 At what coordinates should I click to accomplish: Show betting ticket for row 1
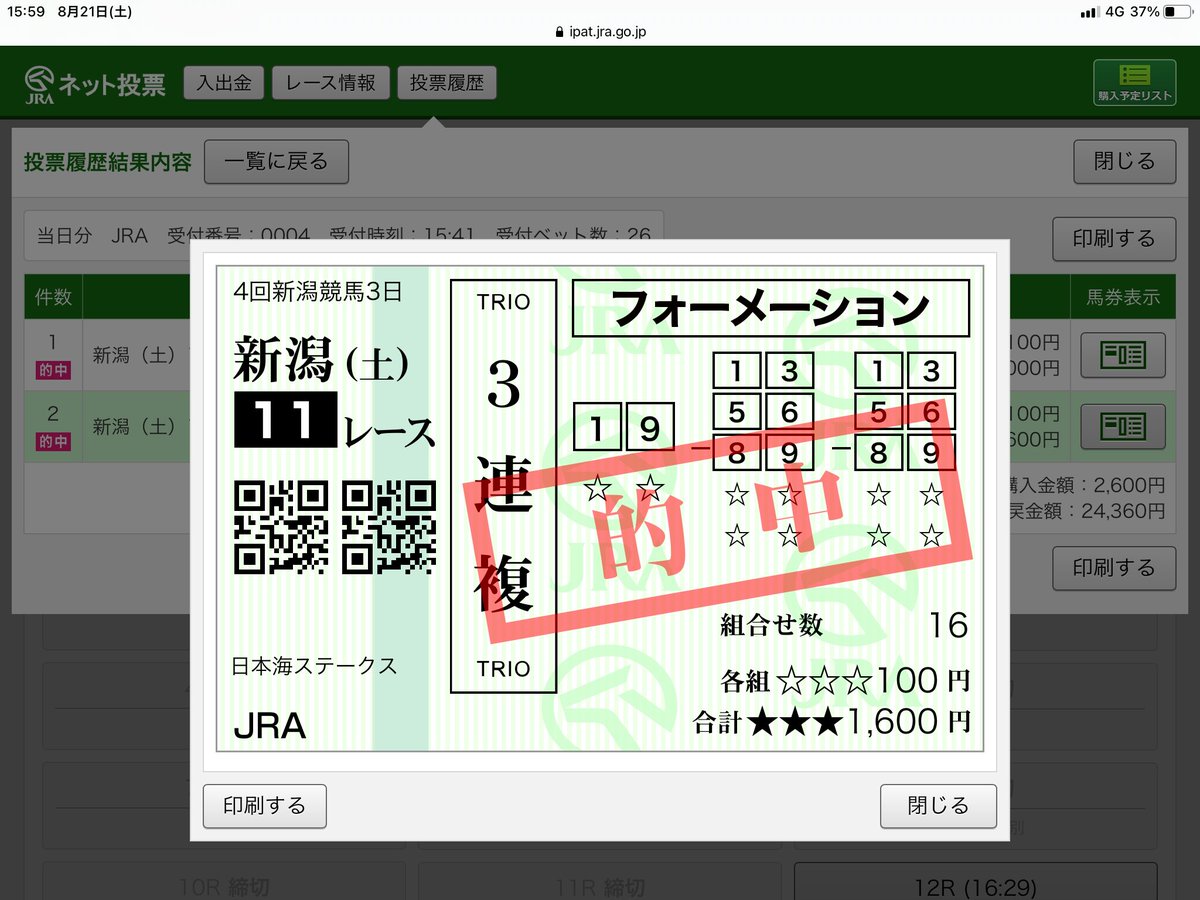(x=1122, y=355)
